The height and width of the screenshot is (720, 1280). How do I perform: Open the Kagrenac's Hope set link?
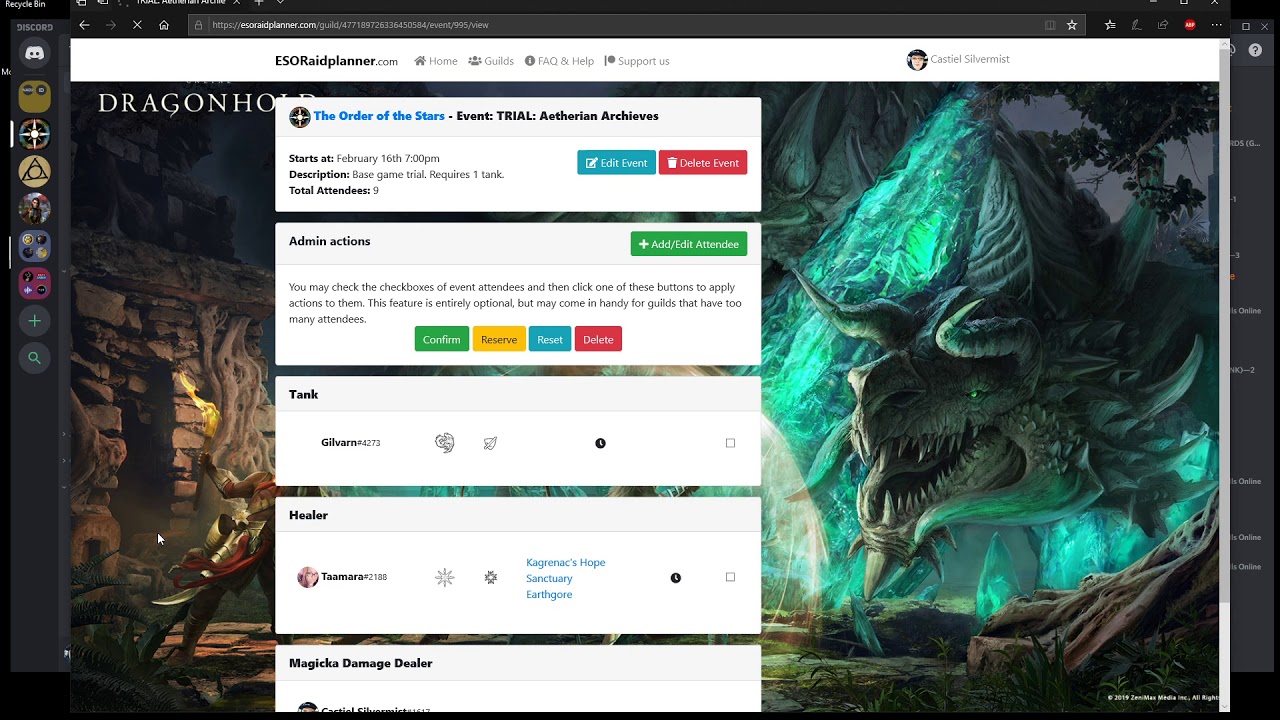tap(566, 562)
